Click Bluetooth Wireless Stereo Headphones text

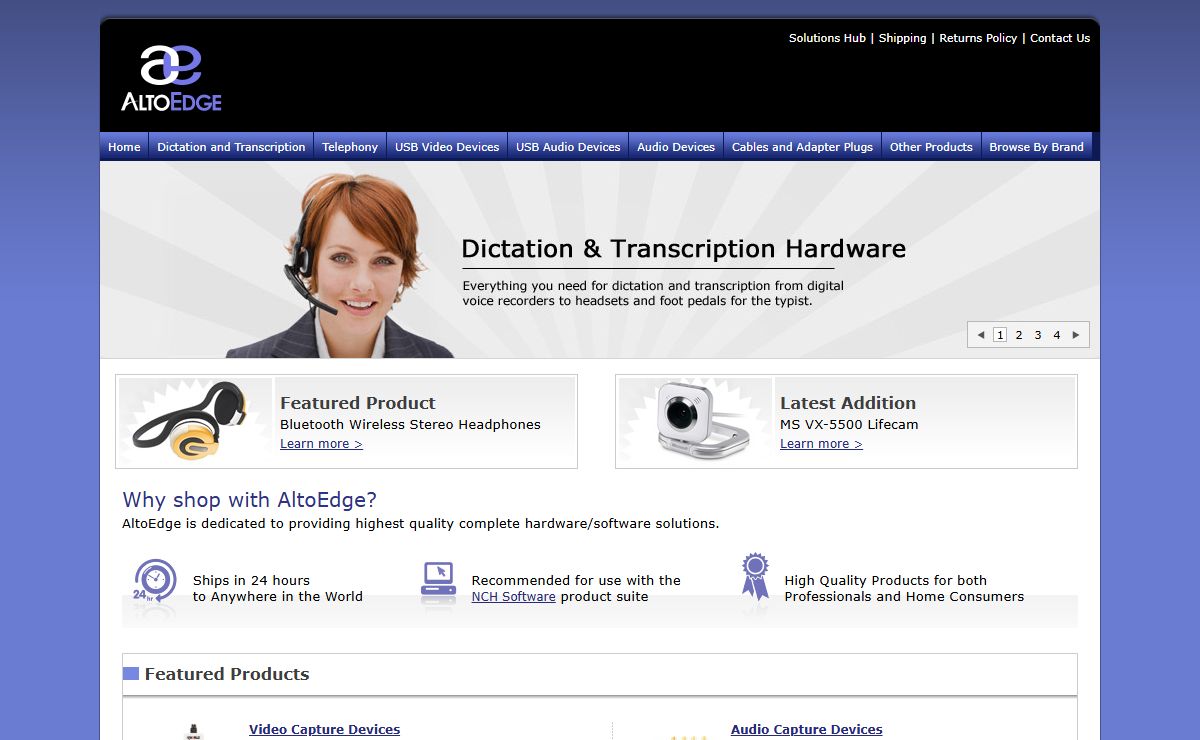(410, 425)
